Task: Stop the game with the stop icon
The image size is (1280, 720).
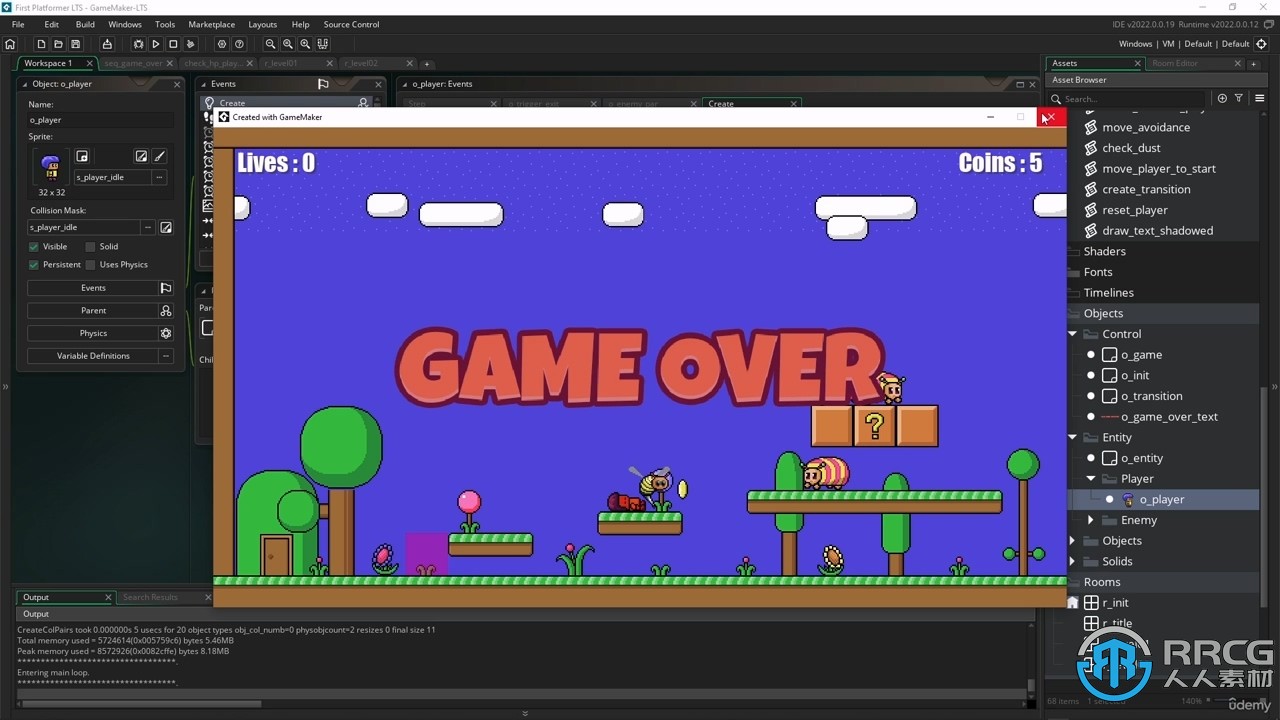Action: [173, 44]
